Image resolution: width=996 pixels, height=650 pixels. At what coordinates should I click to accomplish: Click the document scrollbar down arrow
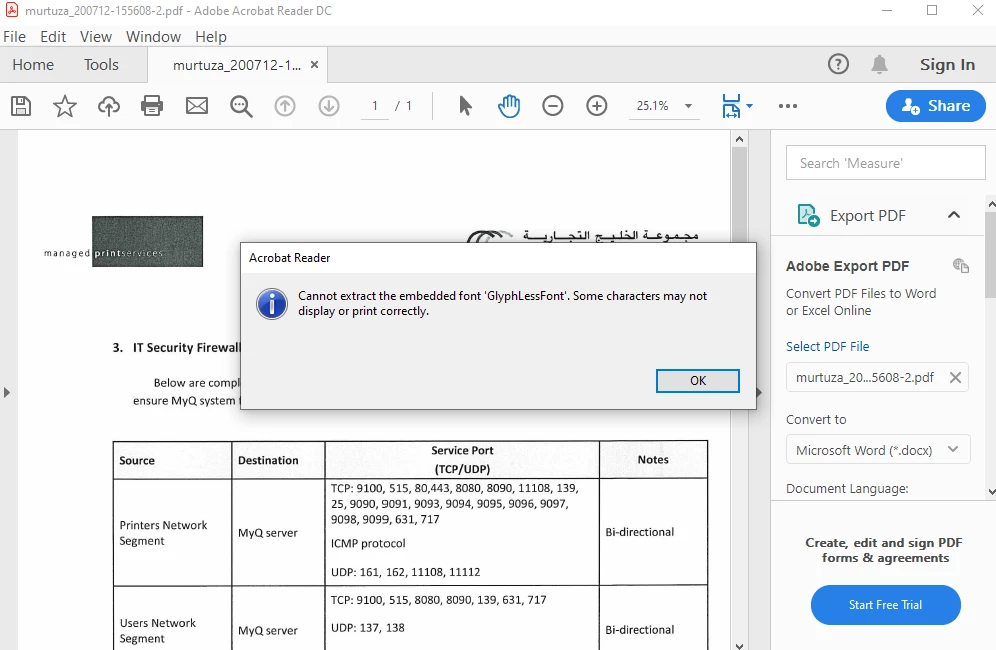point(739,645)
